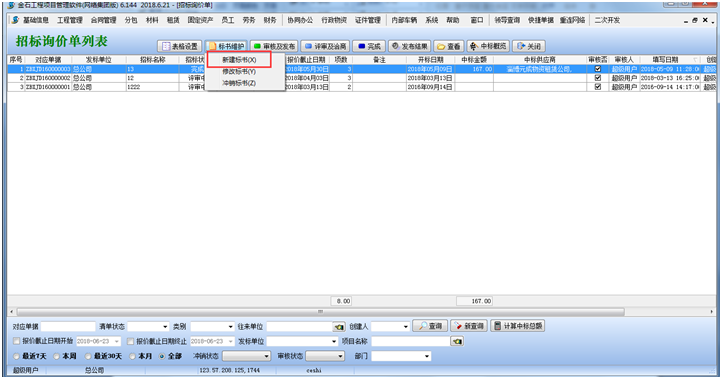Open the 基础信息 menu

tap(35, 20)
